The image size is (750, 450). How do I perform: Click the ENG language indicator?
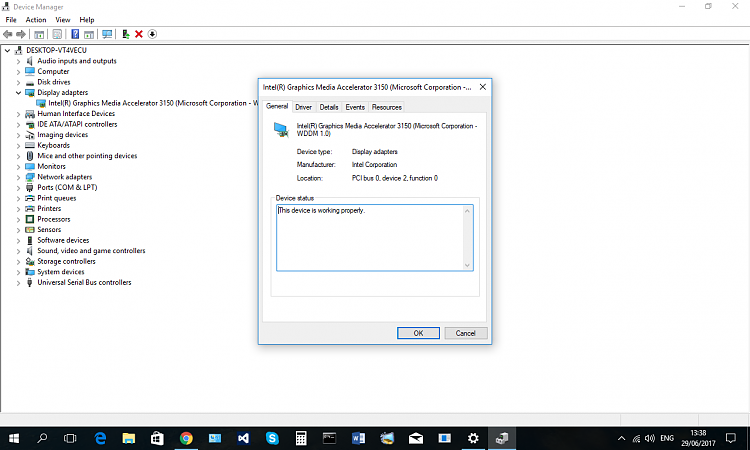tap(667, 438)
